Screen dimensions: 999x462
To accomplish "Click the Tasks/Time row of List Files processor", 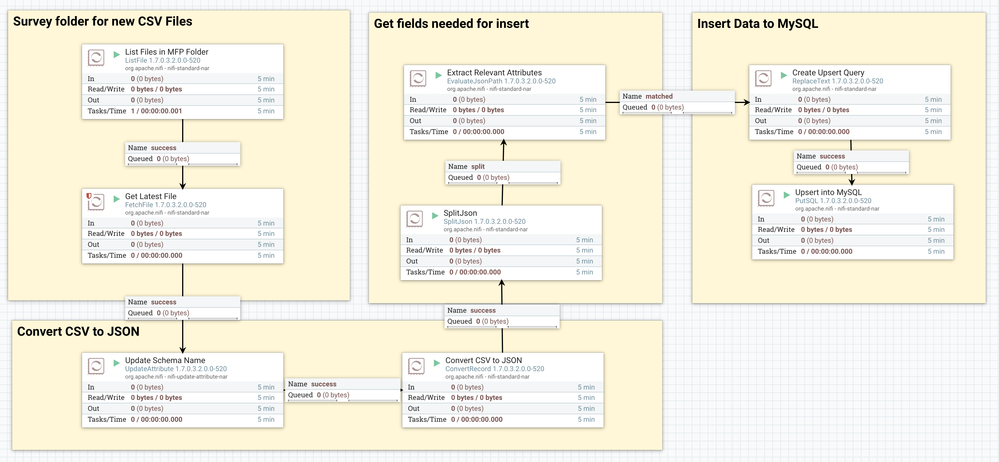I will pyautogui.click(x=182, y=111).
